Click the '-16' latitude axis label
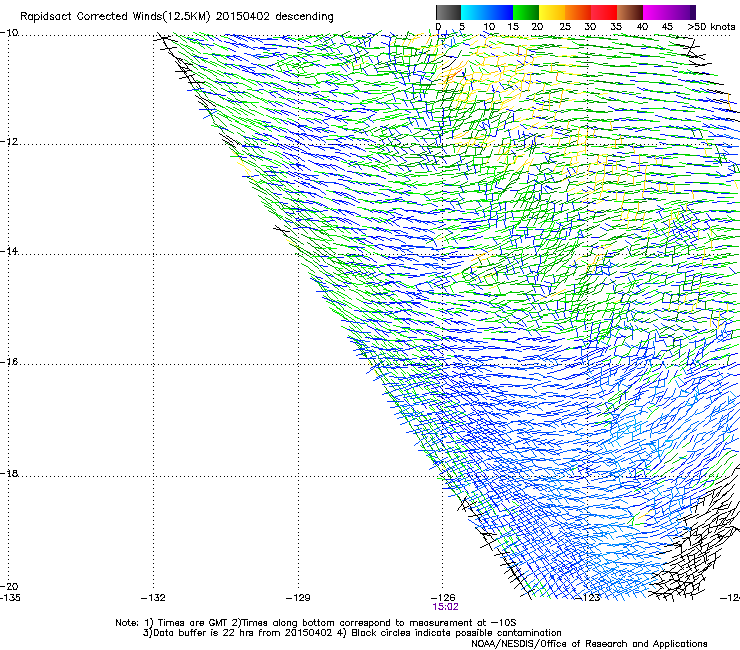Viewport: 740px width, 650px height. pos(9,362)
